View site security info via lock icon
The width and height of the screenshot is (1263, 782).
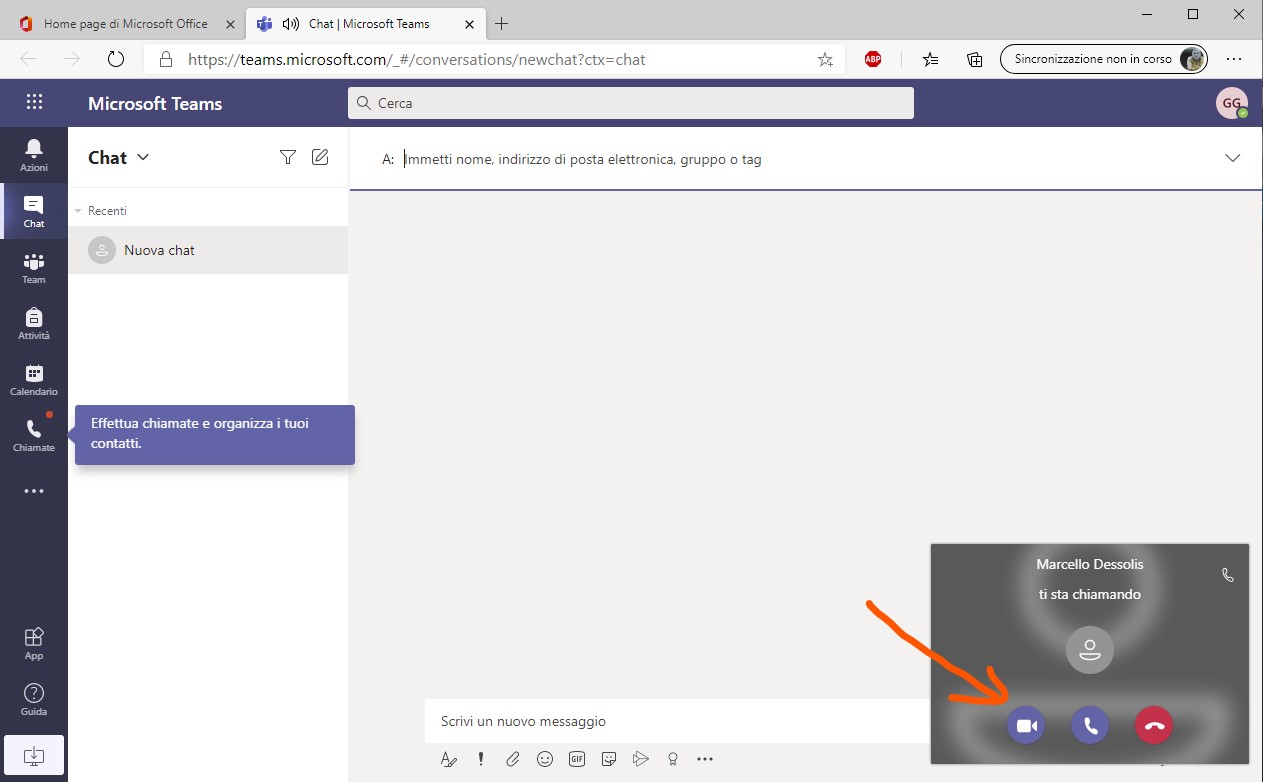(x=166, y=59)
